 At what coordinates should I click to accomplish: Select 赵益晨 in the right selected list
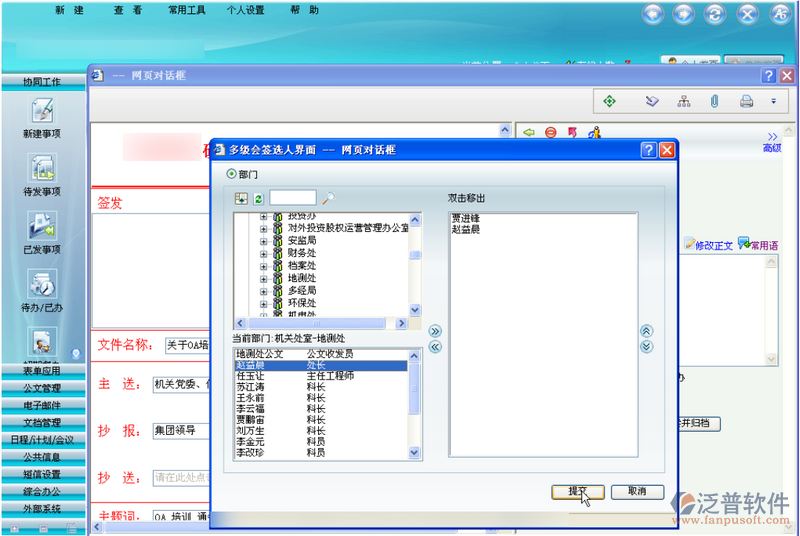pos(465,229)
